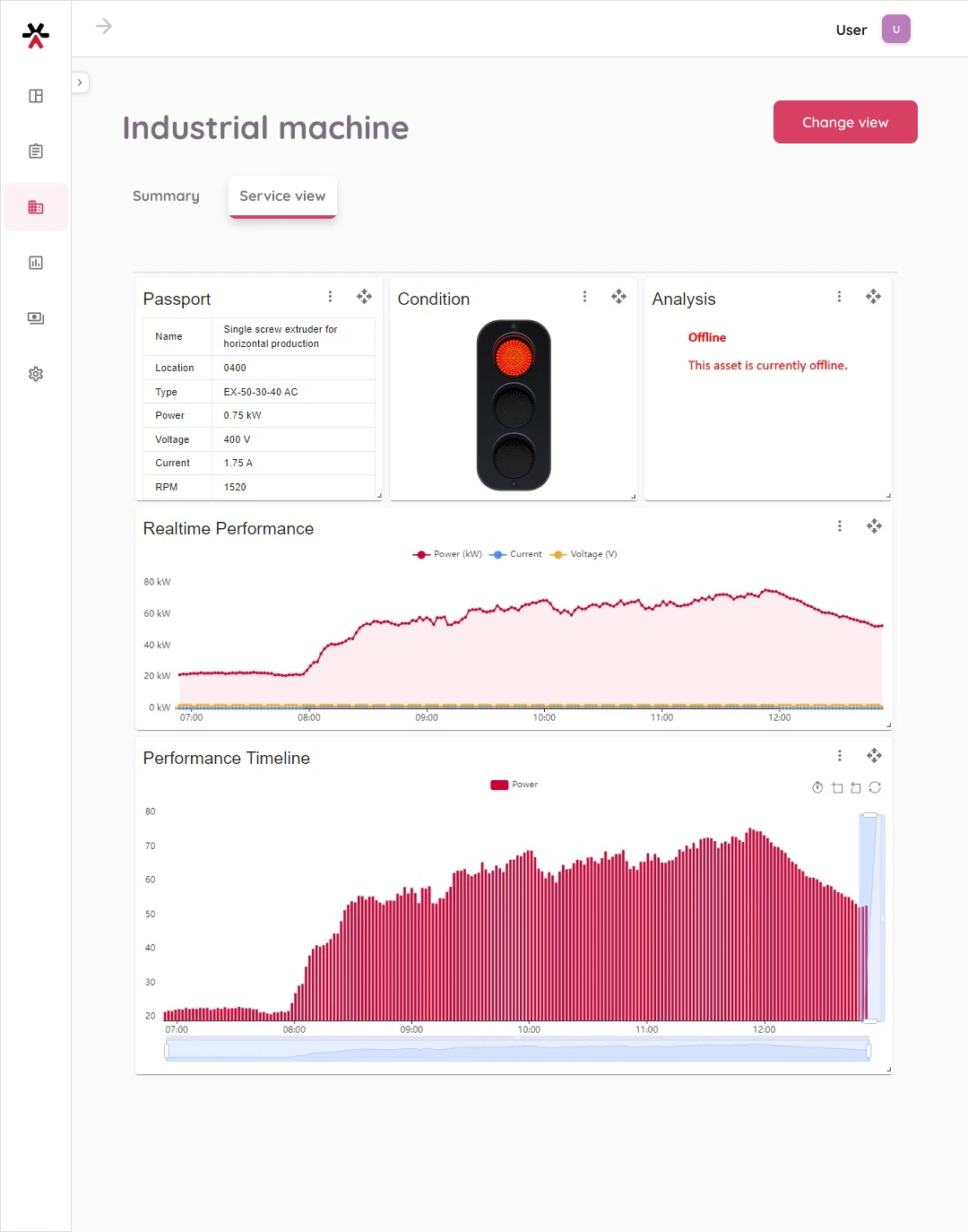Click the '1520' RPM value

[235, 487]
